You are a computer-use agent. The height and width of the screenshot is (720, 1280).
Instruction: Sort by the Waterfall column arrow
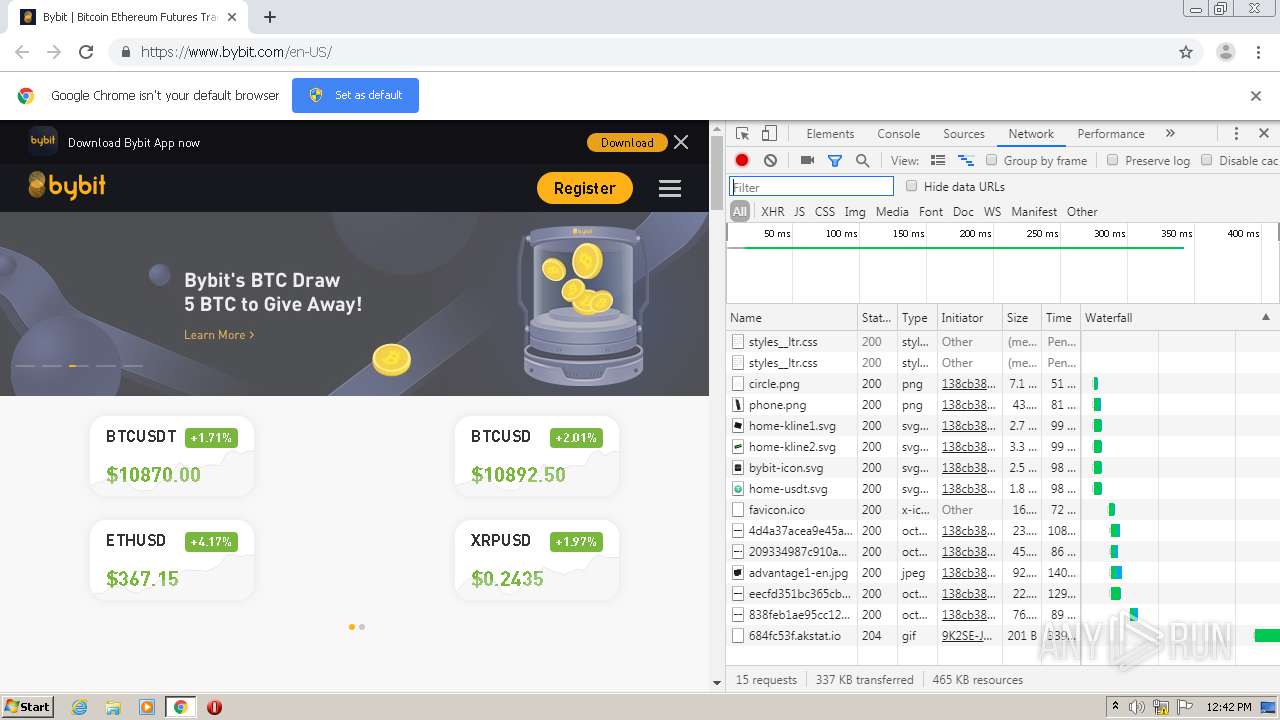click(1266, 317)
